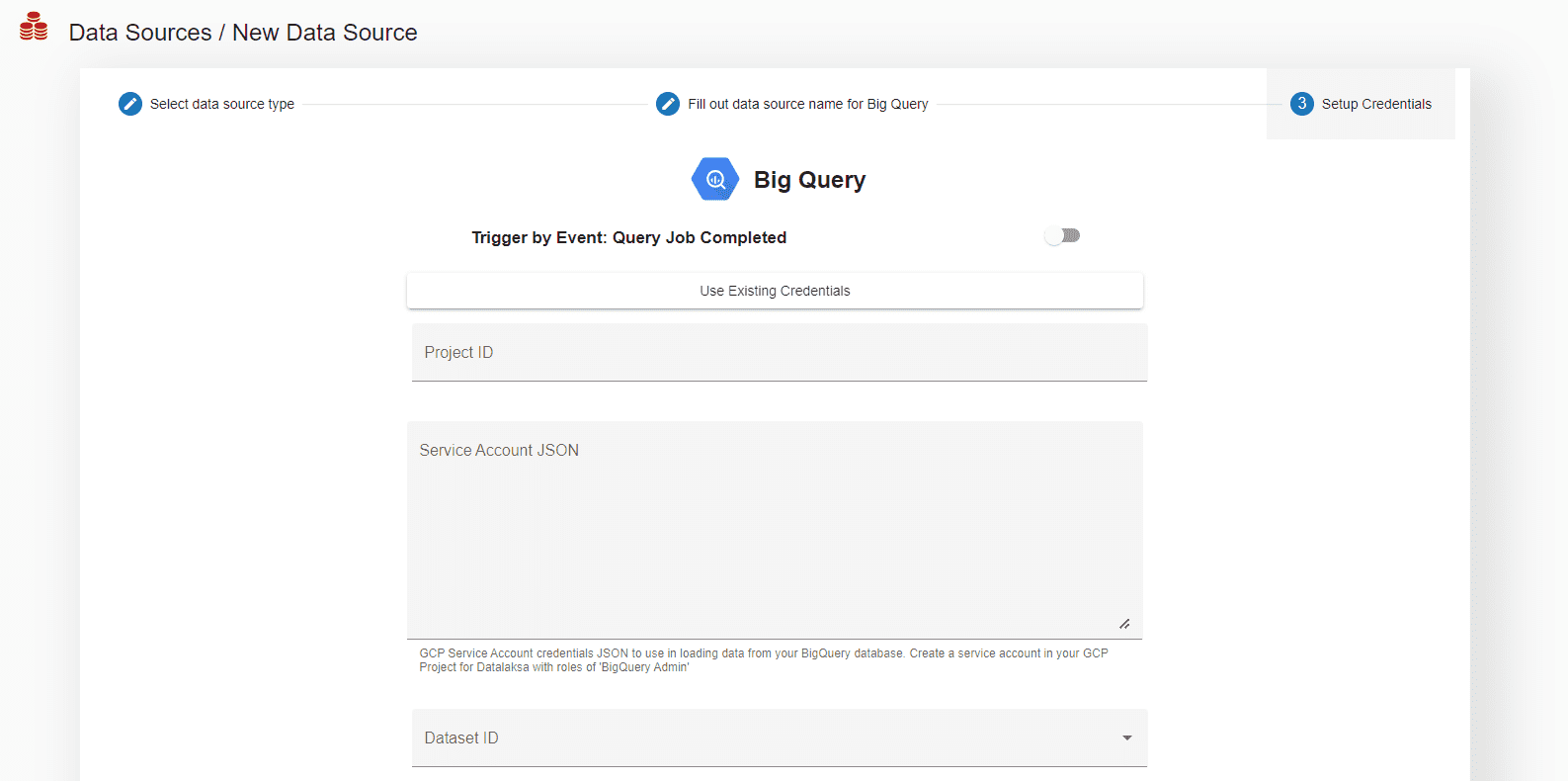Image resolution: width=1568 pixels, height=781 pixels.
Task: Click the red database stack logo
Action: pyautogui.click(x=34, y=27)
